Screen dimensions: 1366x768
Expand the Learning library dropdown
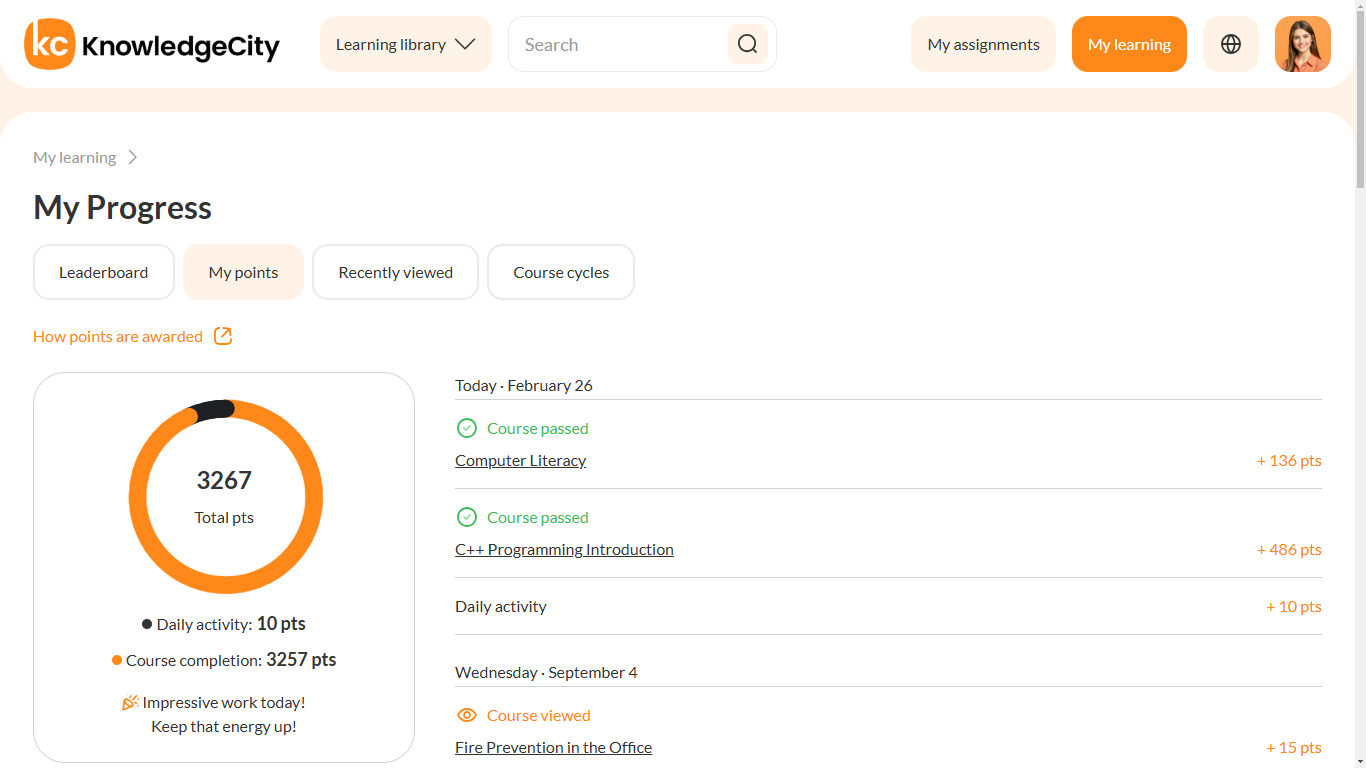[x=405, y=44]
